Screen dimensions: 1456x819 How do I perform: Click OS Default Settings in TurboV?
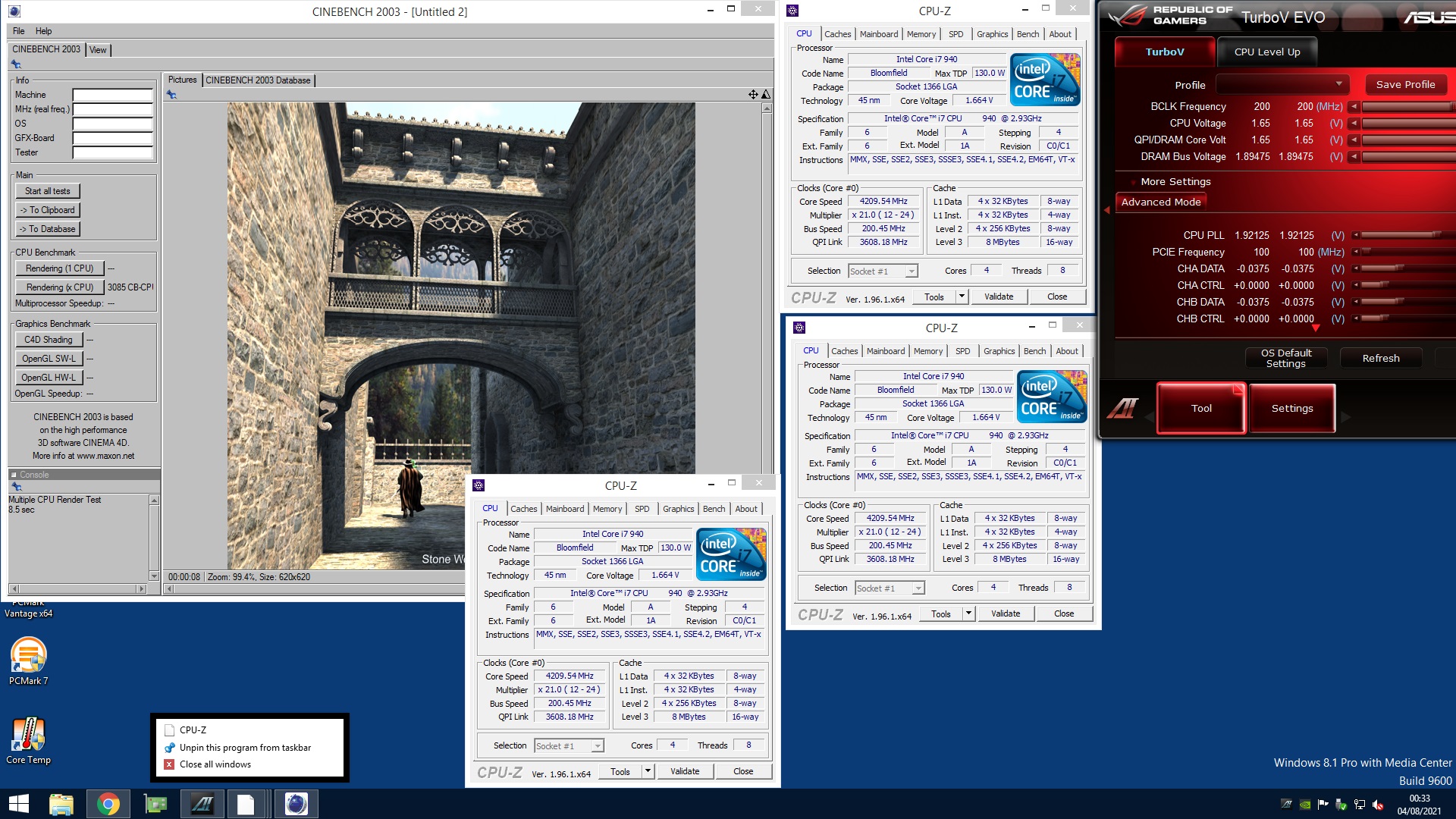click(1285, 358)
